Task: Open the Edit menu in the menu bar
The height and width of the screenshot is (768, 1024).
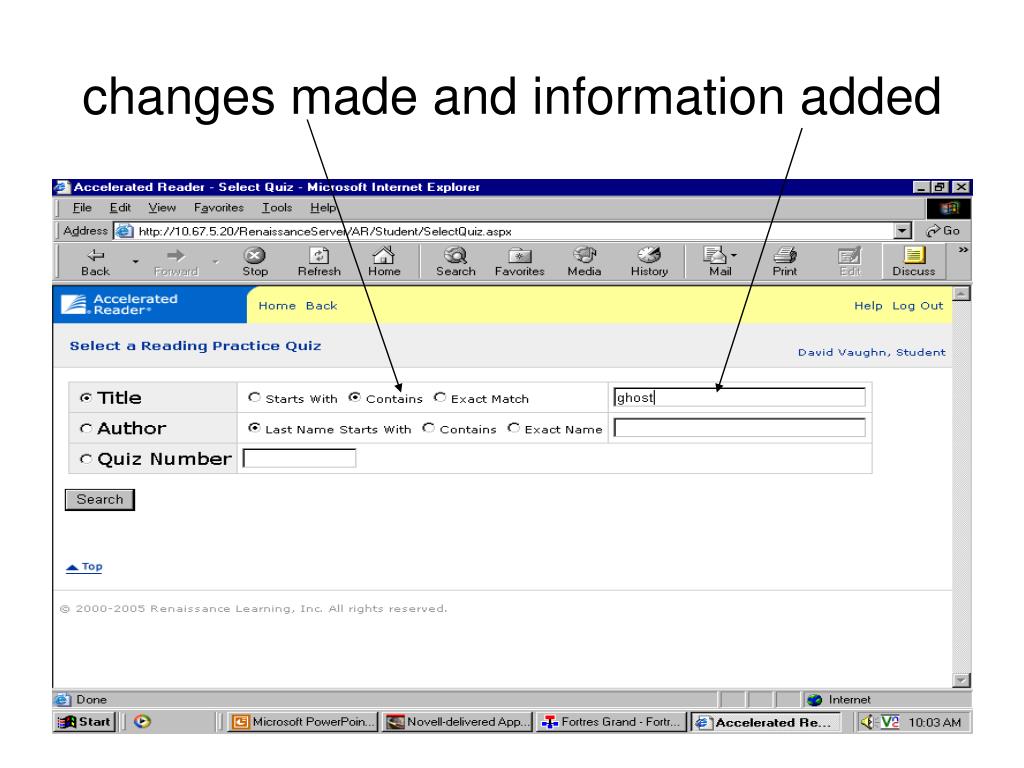Action: coord(120,208)
